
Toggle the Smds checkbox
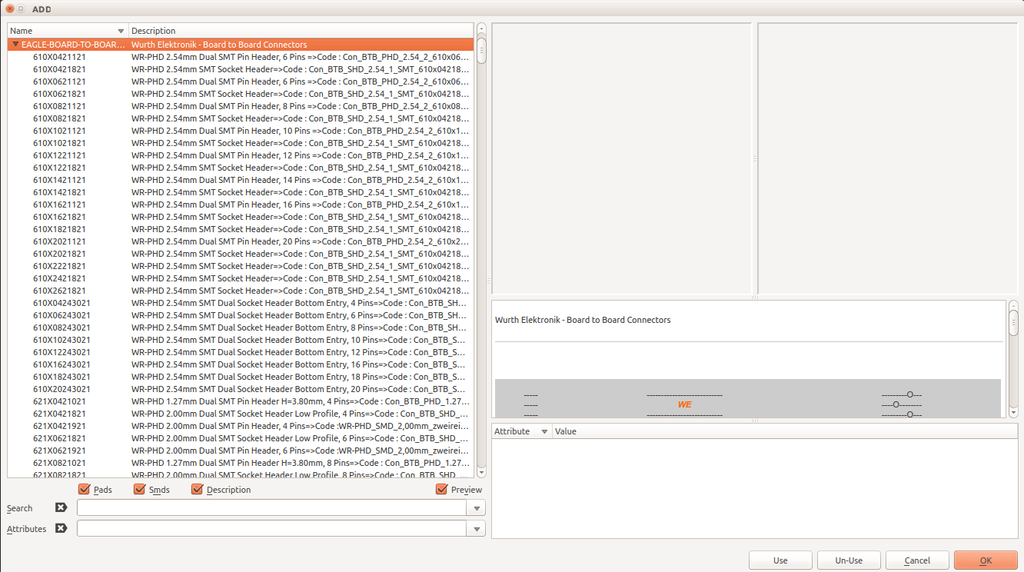coord(139,489)
